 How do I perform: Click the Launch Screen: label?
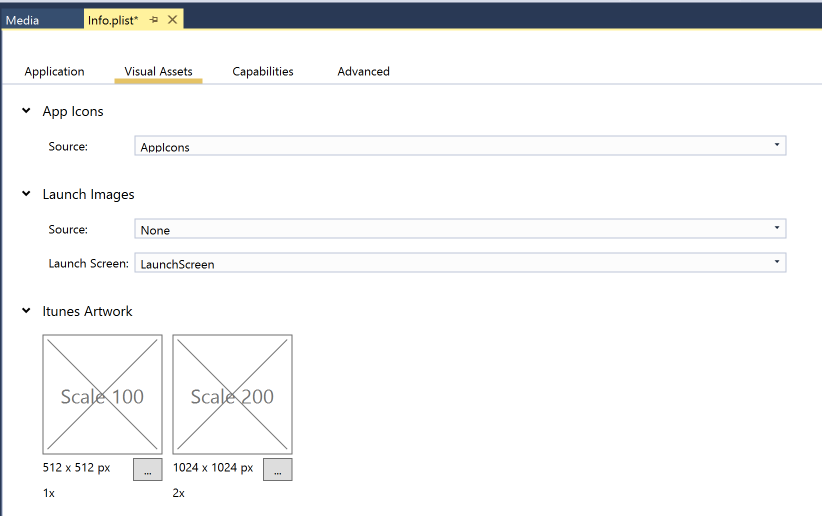pos(88,263)
